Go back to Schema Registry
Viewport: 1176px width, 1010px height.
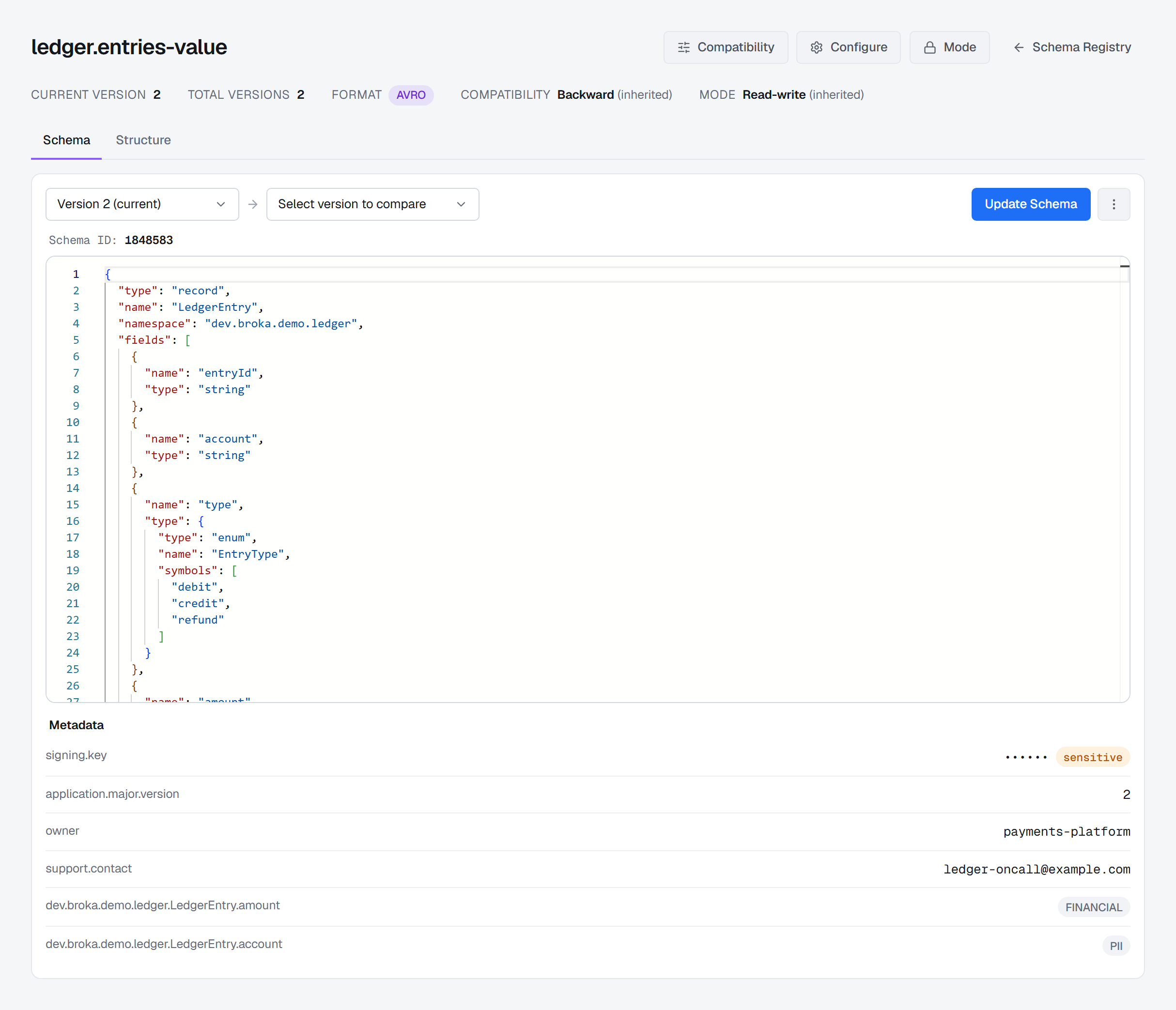tap(1072, 47)
